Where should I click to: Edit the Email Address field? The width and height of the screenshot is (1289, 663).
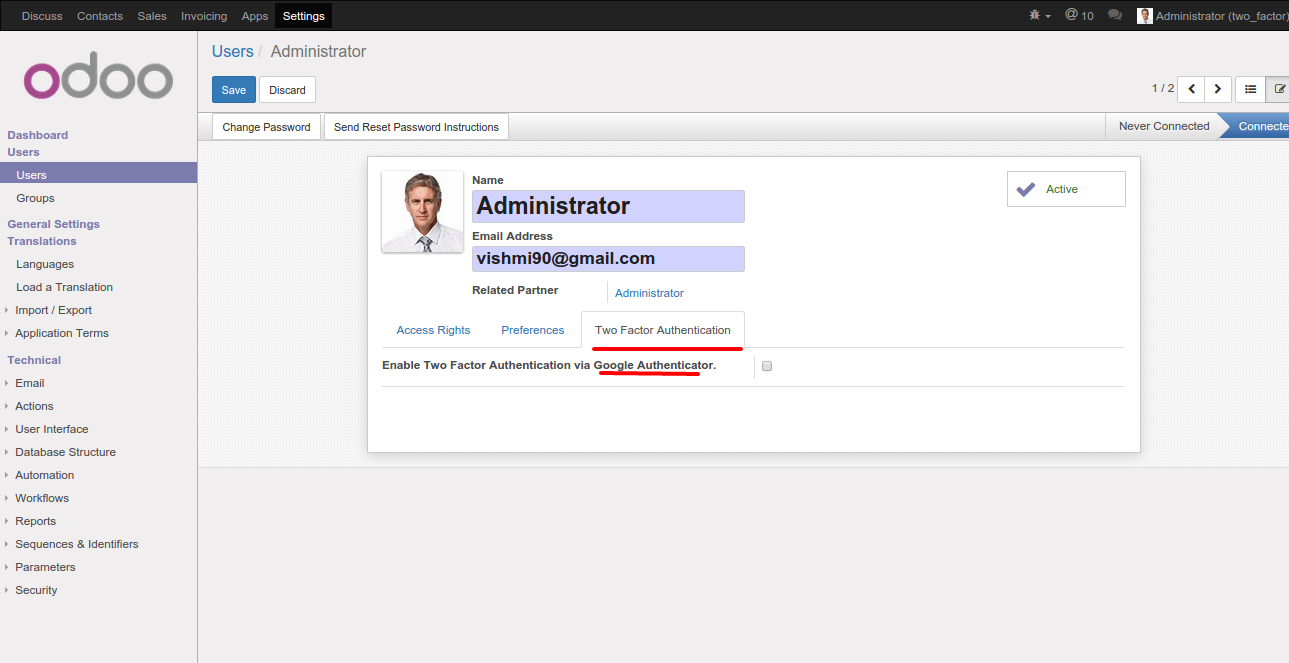(608, 259)
